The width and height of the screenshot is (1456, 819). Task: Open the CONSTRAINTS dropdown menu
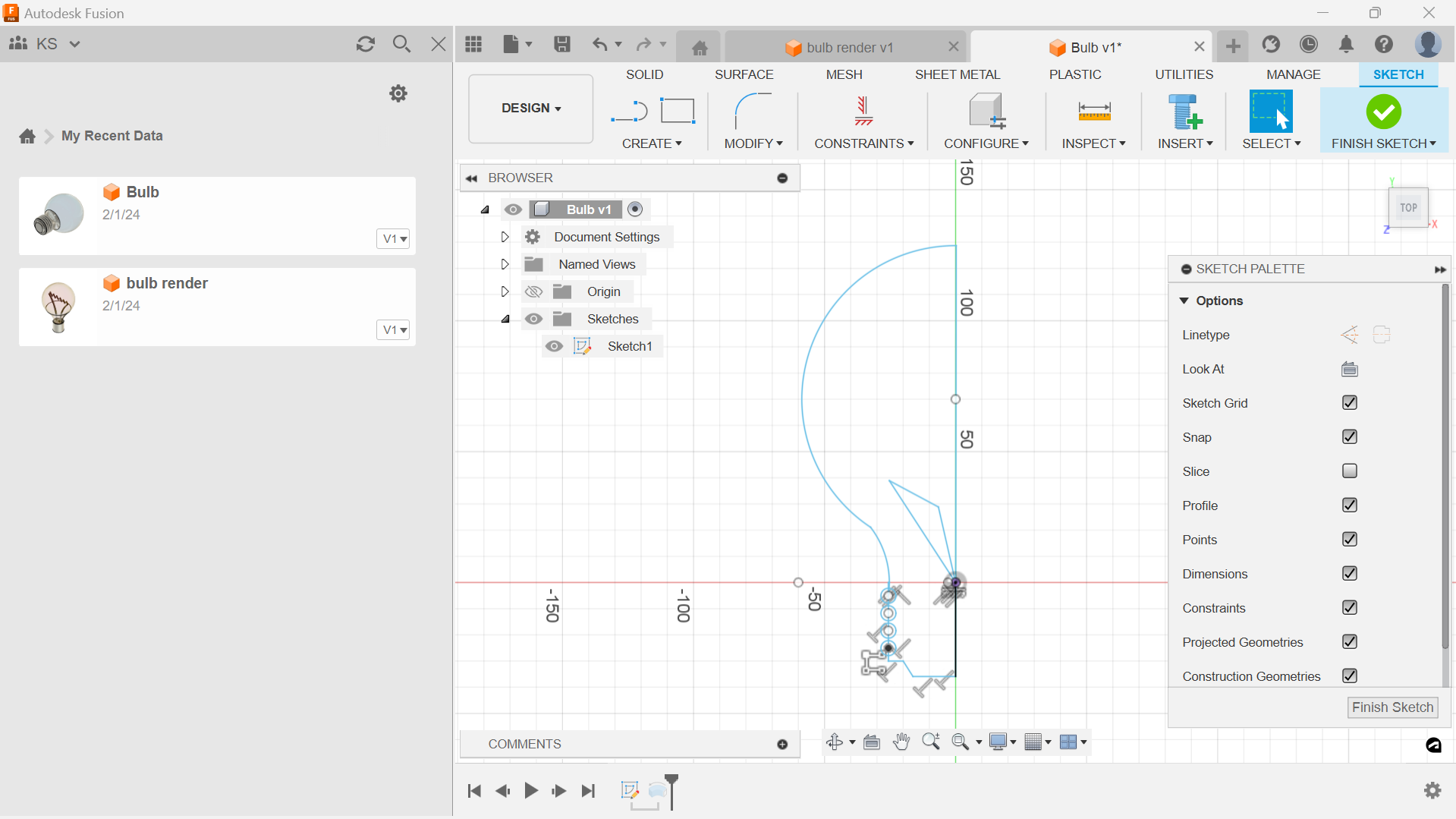864,143
